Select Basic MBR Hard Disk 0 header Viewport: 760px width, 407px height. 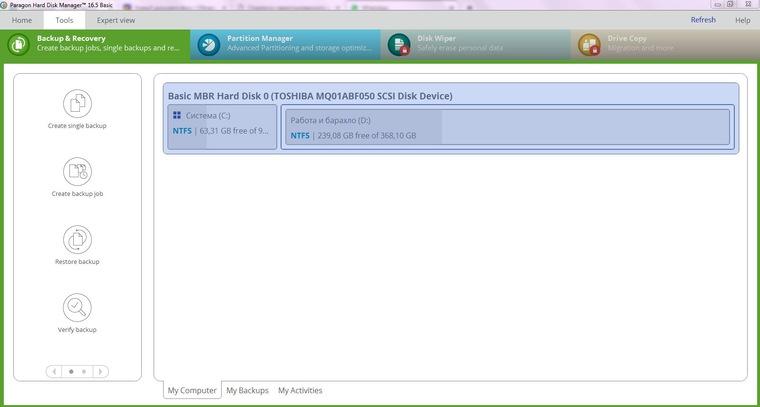(x=310, y=96)
